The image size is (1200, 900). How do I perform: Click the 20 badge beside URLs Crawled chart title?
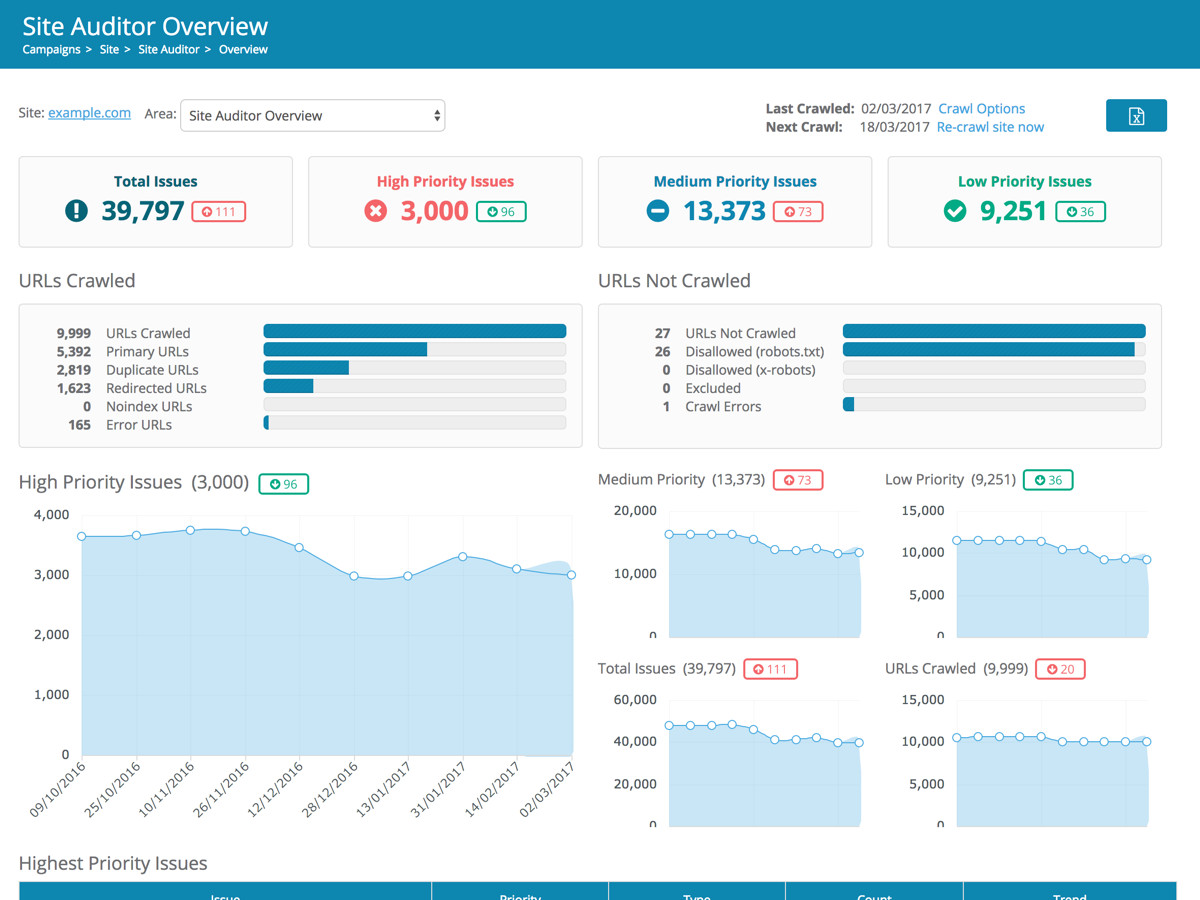point(1061,669)
